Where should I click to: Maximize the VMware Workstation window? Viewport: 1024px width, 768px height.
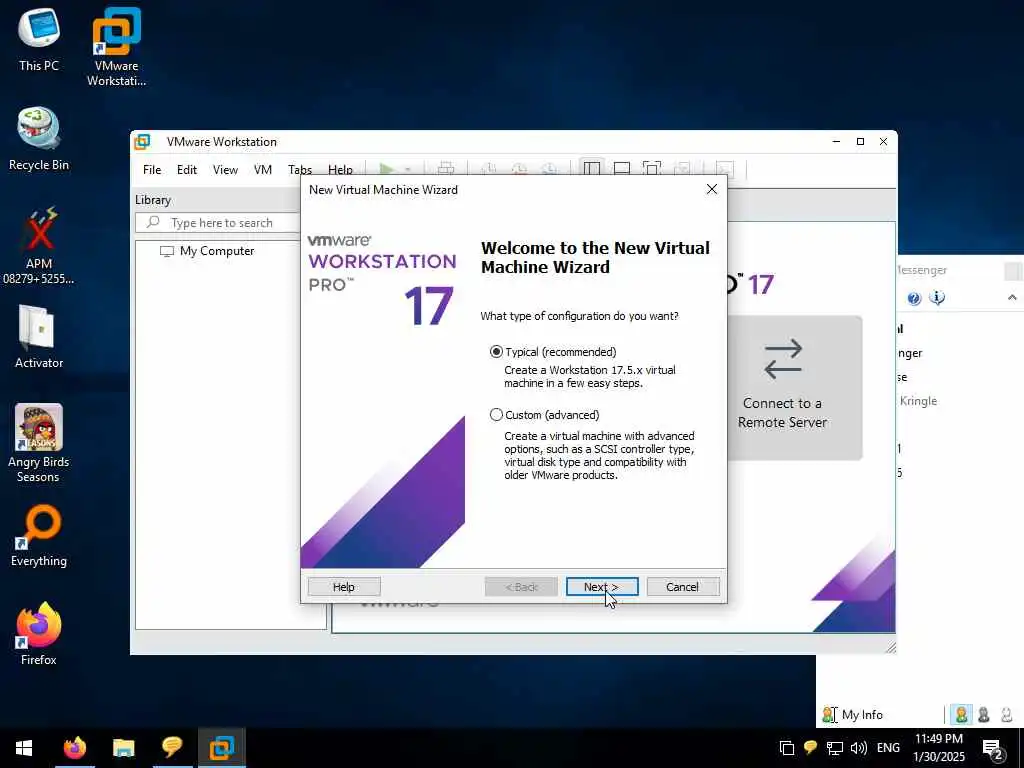coord(860,142)
